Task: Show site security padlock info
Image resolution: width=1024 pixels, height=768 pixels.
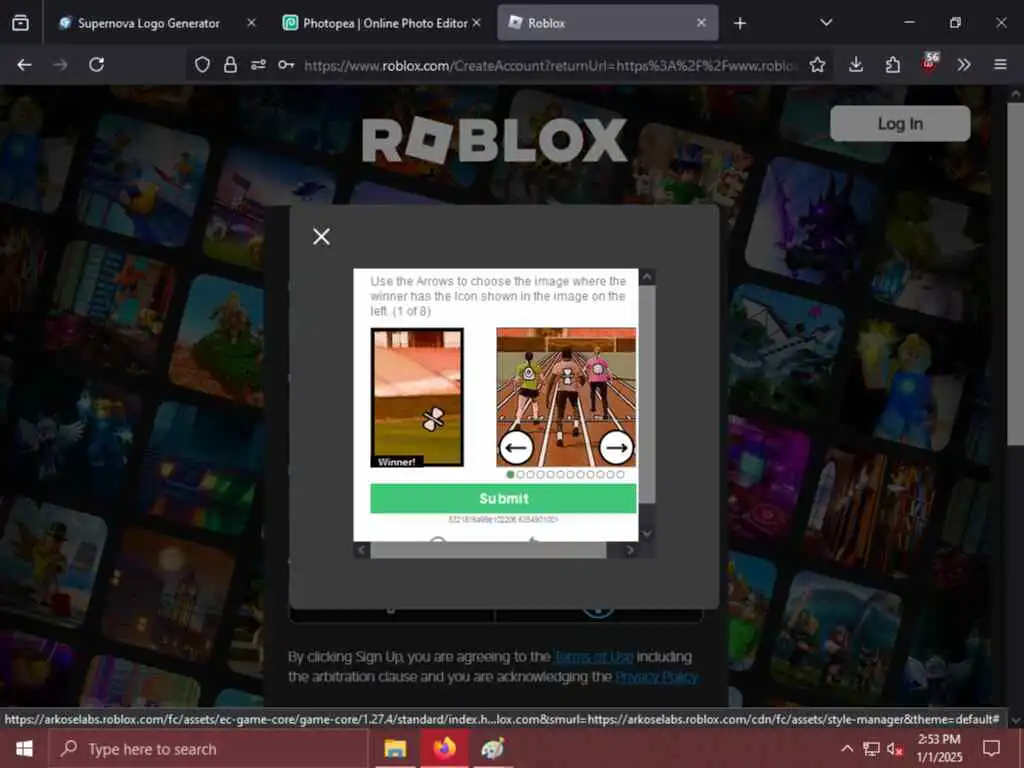Action: [230, 65]
